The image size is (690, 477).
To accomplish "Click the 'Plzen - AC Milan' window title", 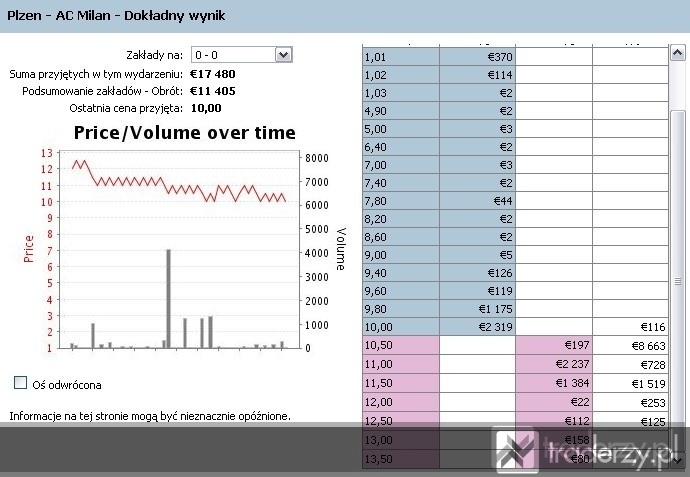I will pyautogui.click(x=116, y=15).
